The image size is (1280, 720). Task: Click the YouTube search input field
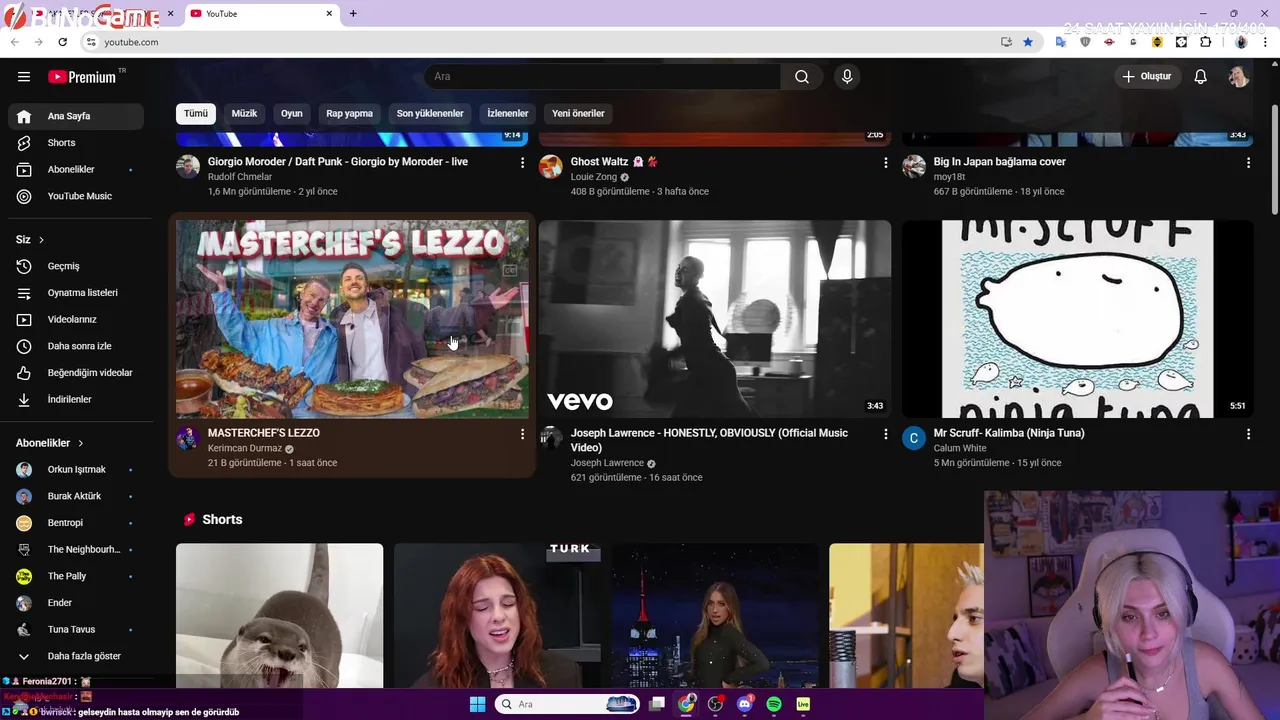[603, 77]
